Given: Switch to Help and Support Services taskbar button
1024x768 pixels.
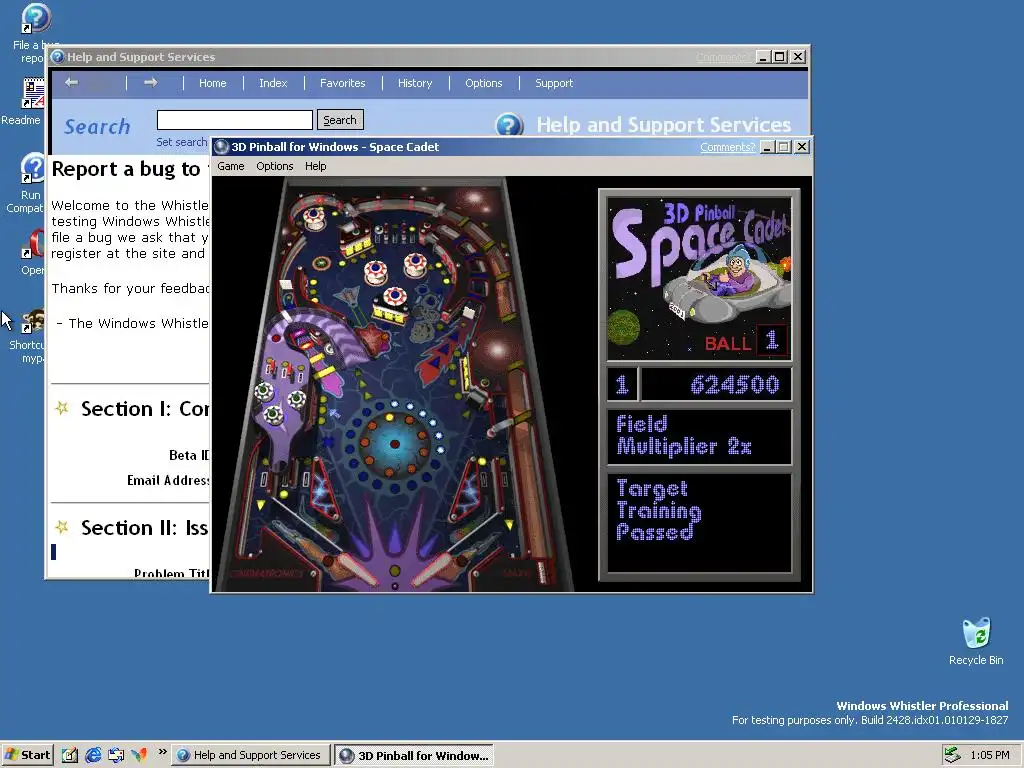Looking at the screenshot, I should point(251,755).
